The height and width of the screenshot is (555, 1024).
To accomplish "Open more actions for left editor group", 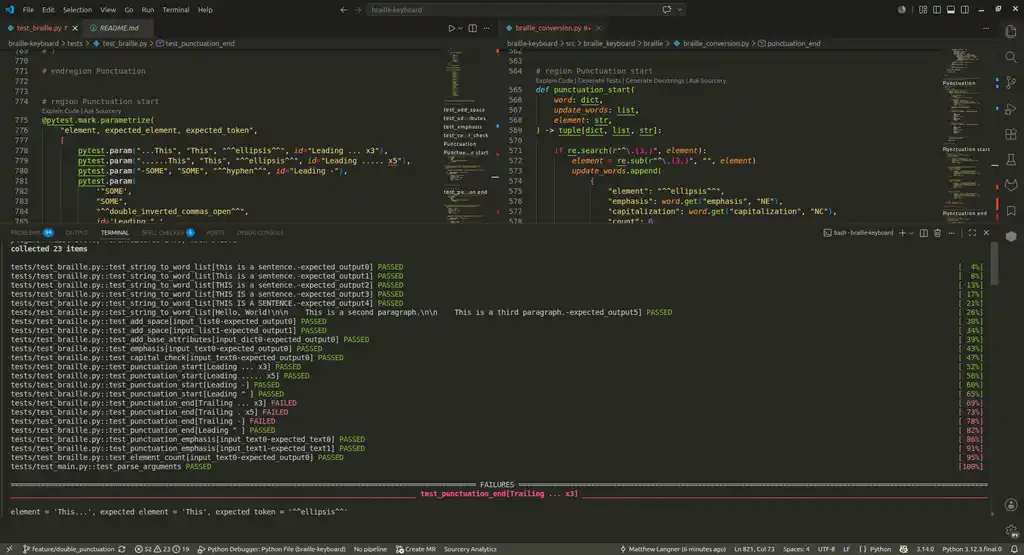I will (x=486, y=28).
